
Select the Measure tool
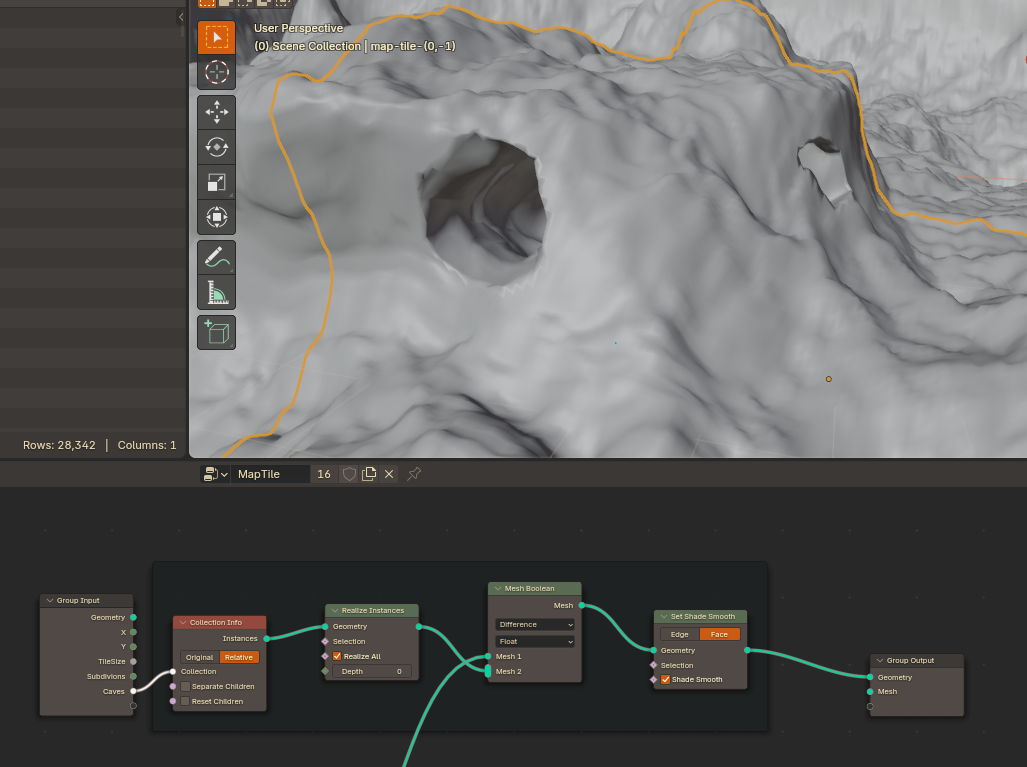216,293
